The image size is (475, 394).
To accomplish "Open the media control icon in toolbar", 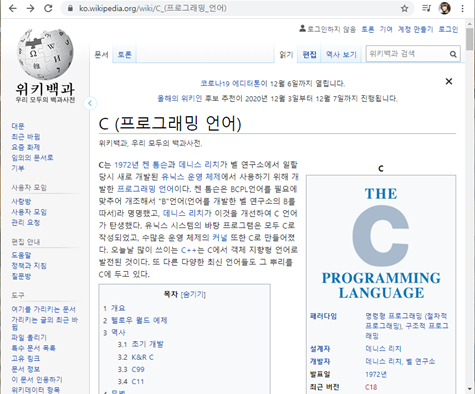I will (426, 8).
